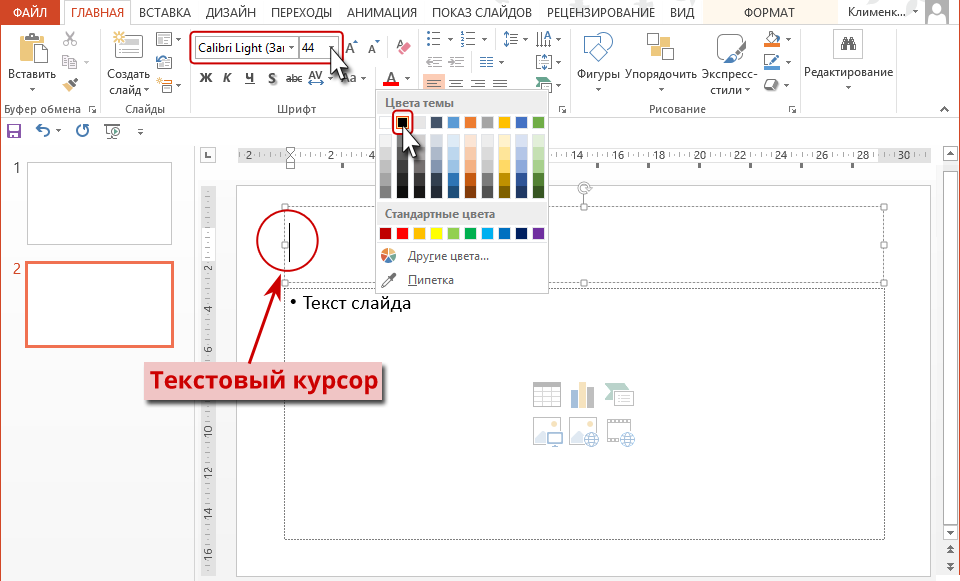The image size is (960, 581).
Task: Toggle underline Ч formatting
Action: pos(249,78)
